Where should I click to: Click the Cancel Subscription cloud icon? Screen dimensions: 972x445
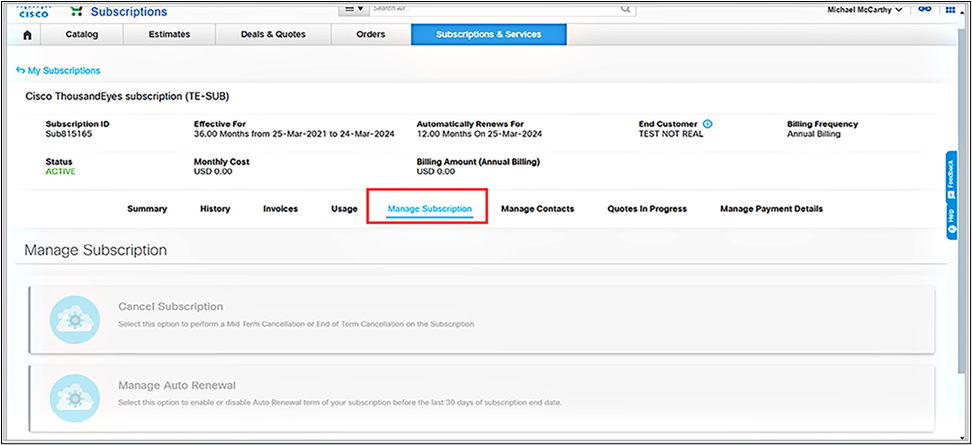coord(74,320)
